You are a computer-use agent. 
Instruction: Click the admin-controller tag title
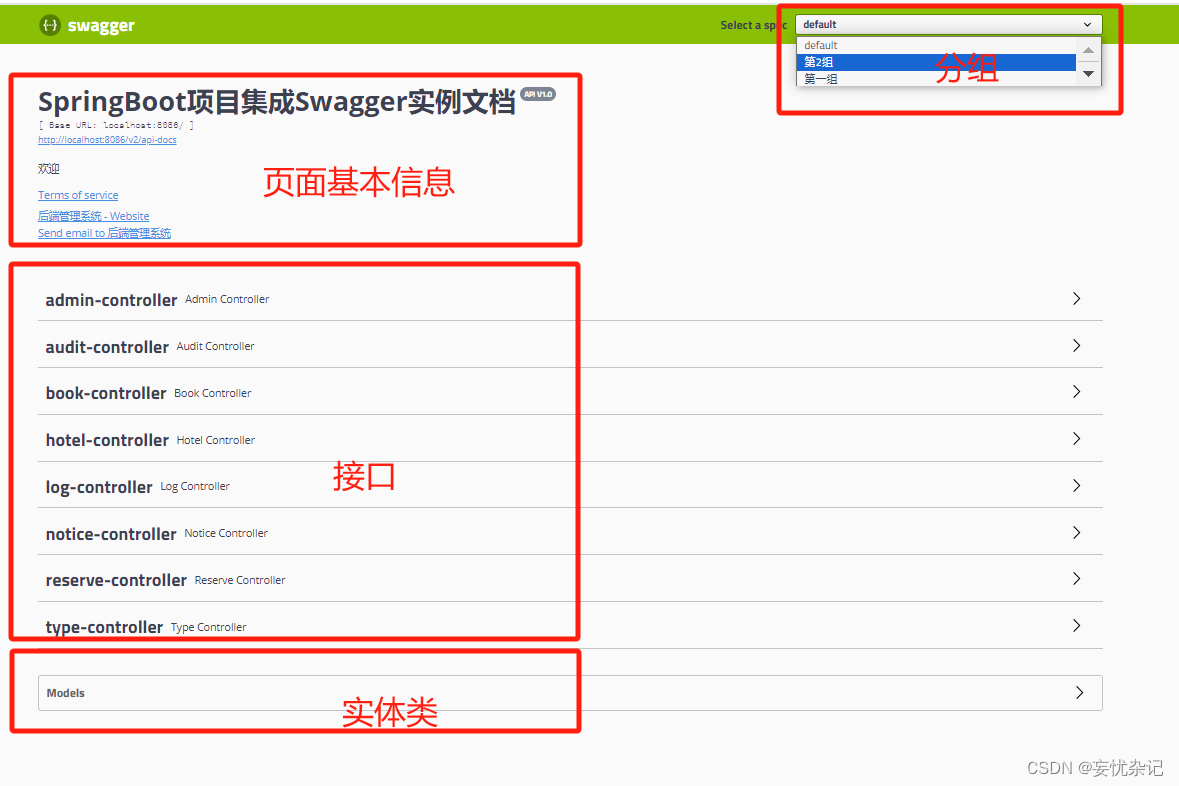111,300
